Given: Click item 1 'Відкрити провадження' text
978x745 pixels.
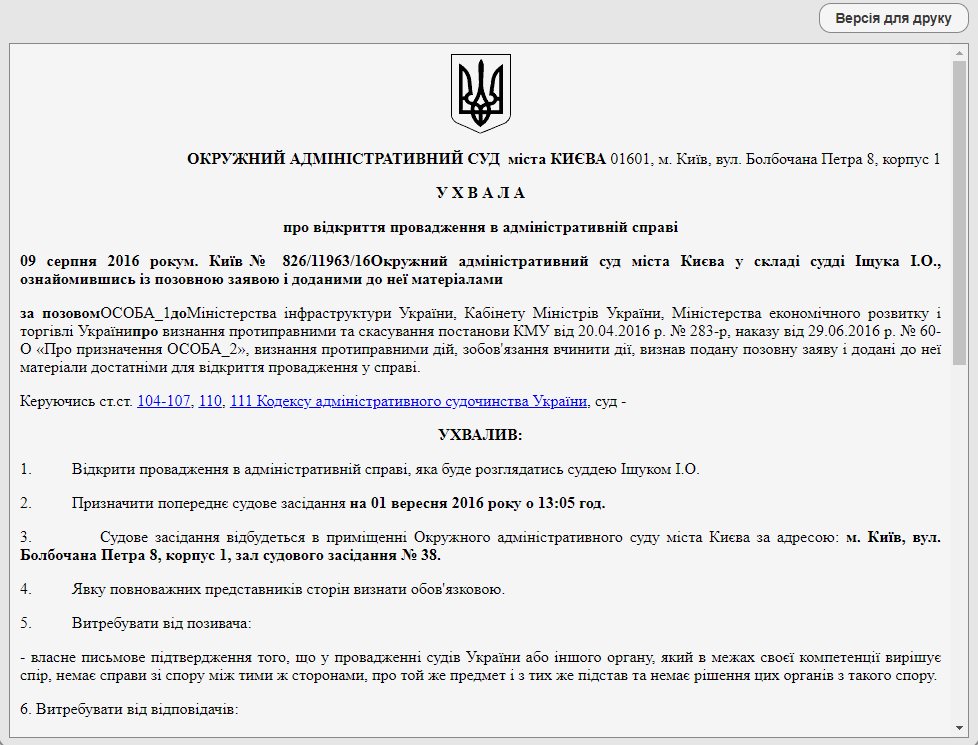Looking at the screenshot, I should click(x=385, y=469).
